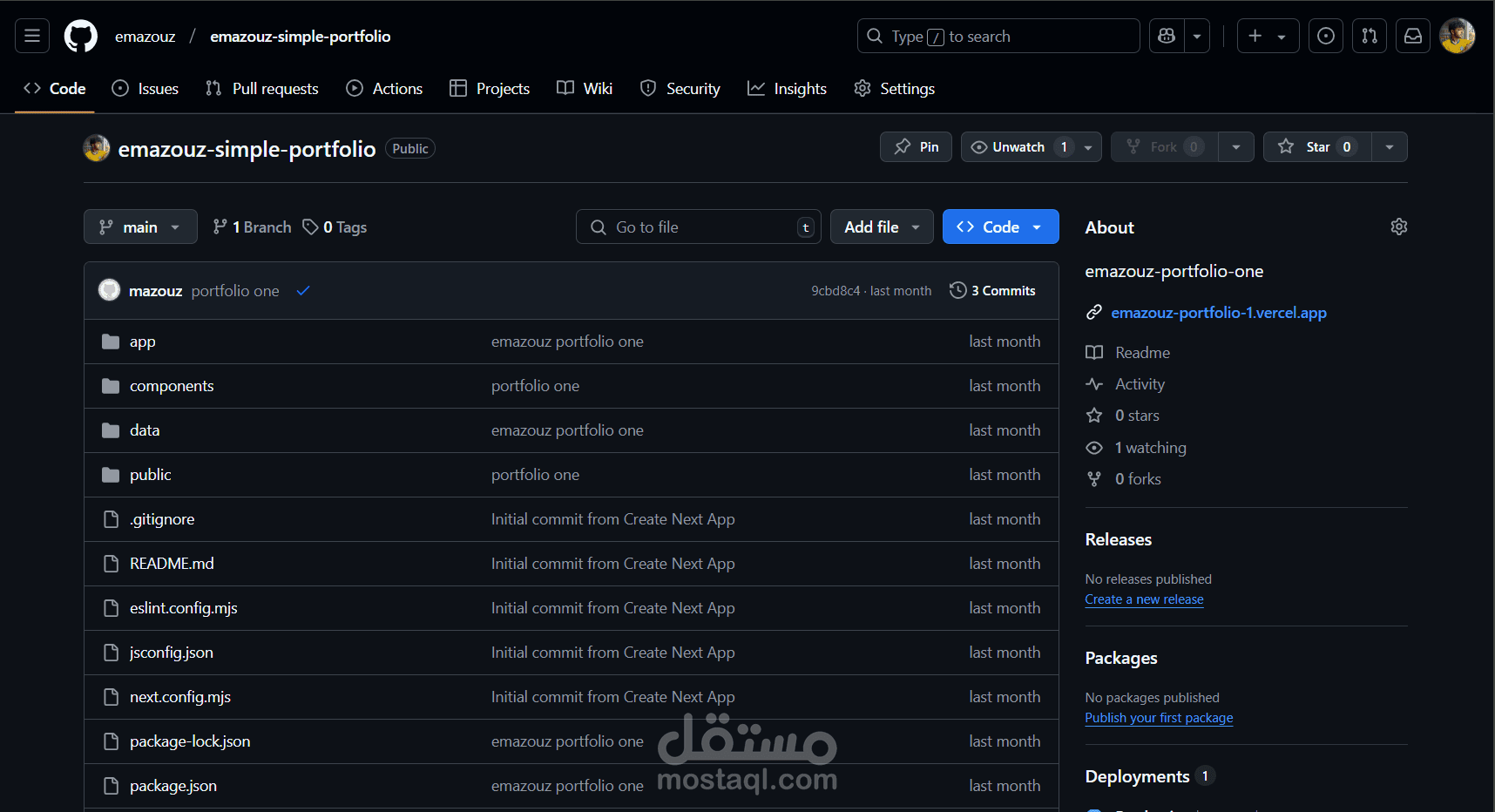Click the .gitignore file icon
1495x812 pixels.
coord(111,519)
